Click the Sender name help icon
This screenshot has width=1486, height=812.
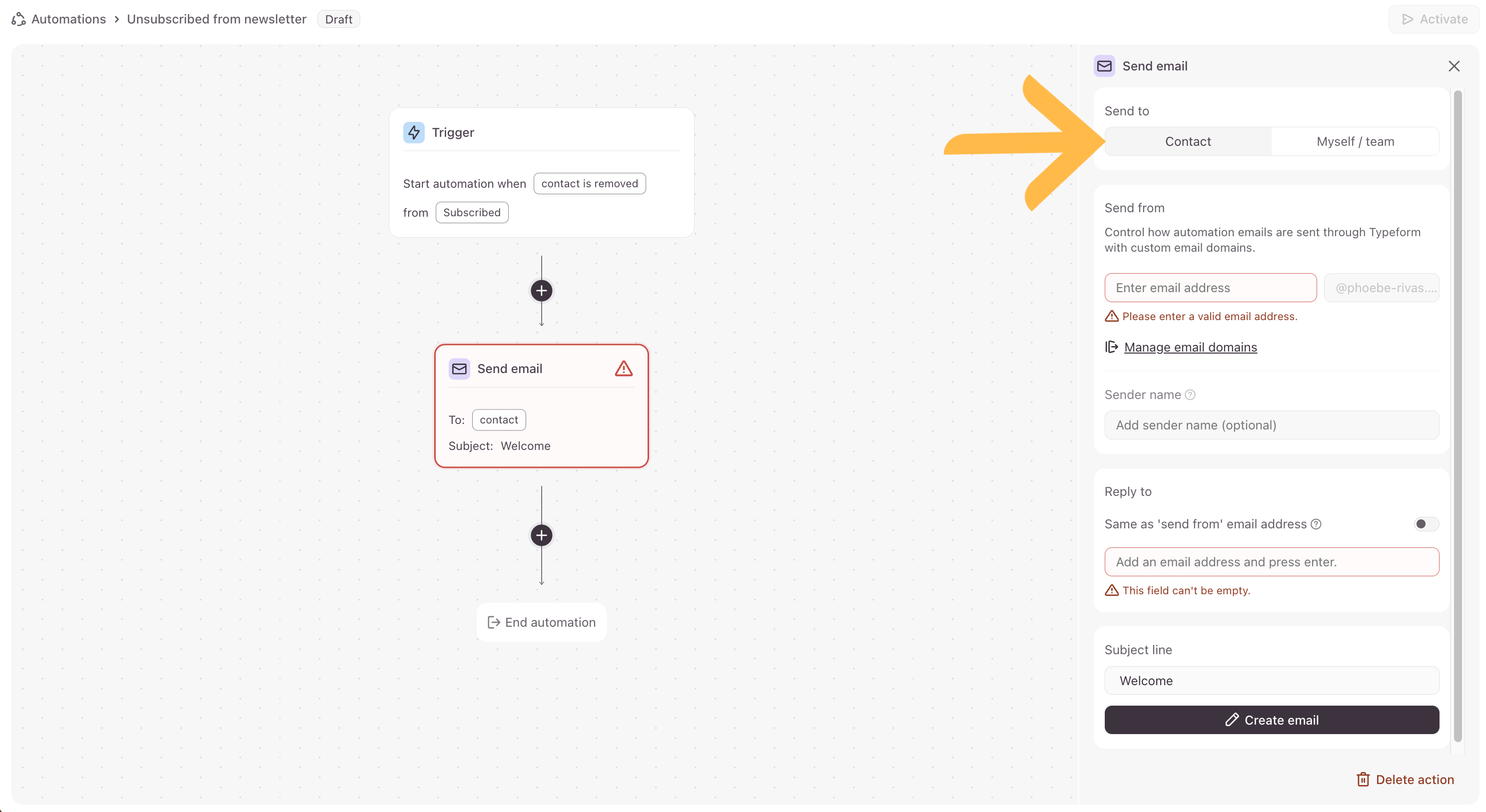(1190, 395)
